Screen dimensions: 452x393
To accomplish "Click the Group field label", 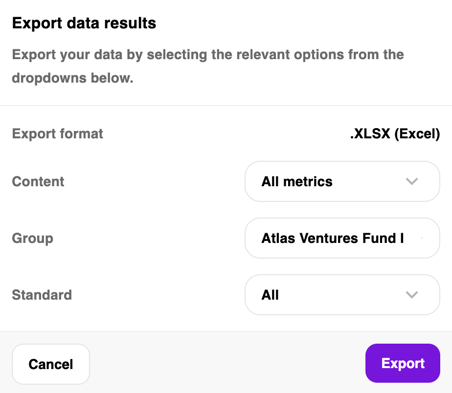I will (33, 239).
